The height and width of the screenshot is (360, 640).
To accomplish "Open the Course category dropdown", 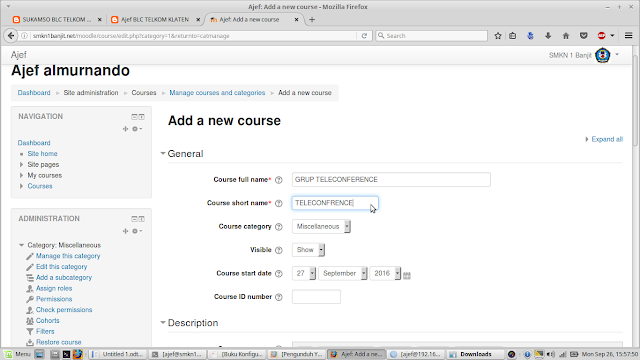I will [321, 227].
